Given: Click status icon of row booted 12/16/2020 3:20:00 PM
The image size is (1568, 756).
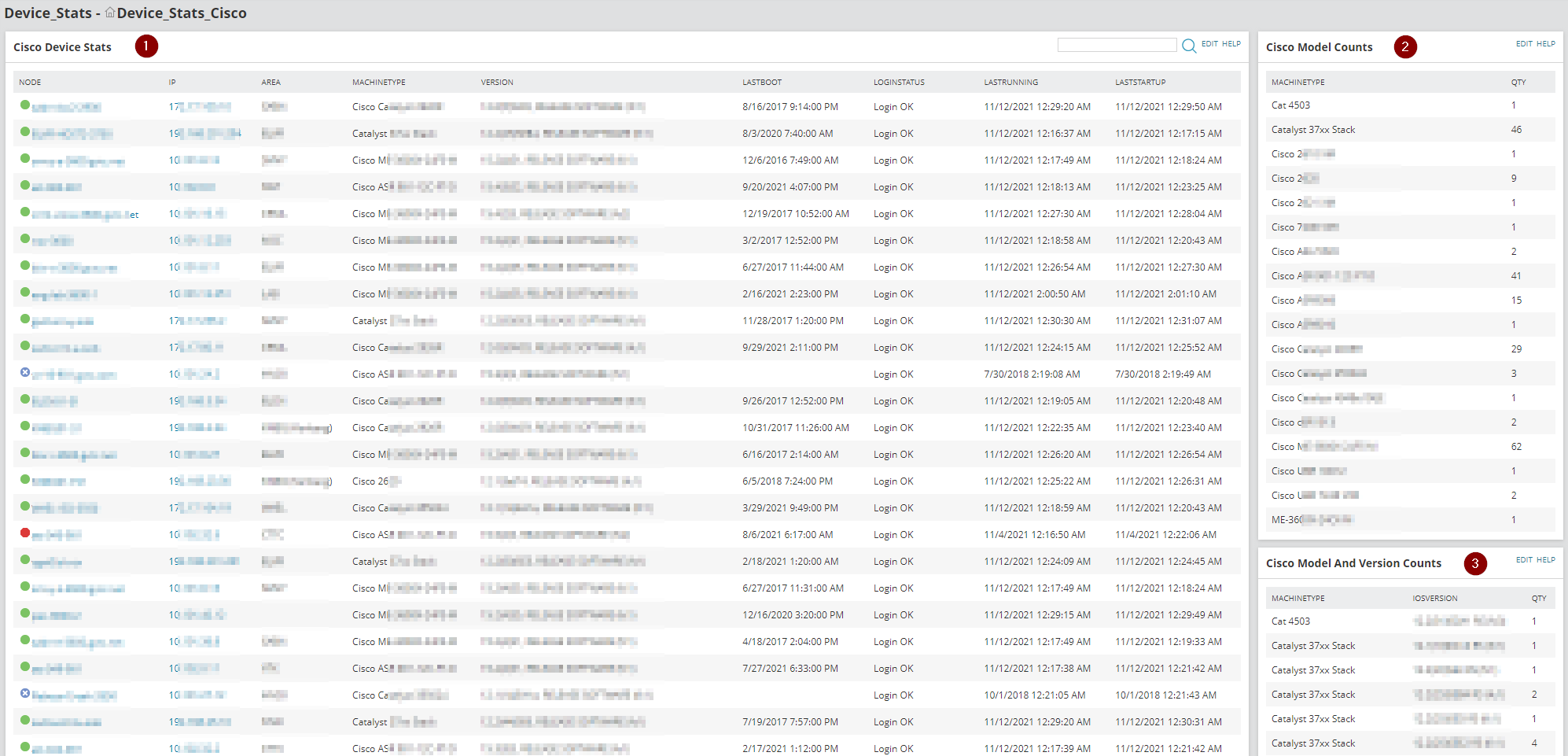Looking at the screenshot, I should pyautogui.click(x=25, y=613).
